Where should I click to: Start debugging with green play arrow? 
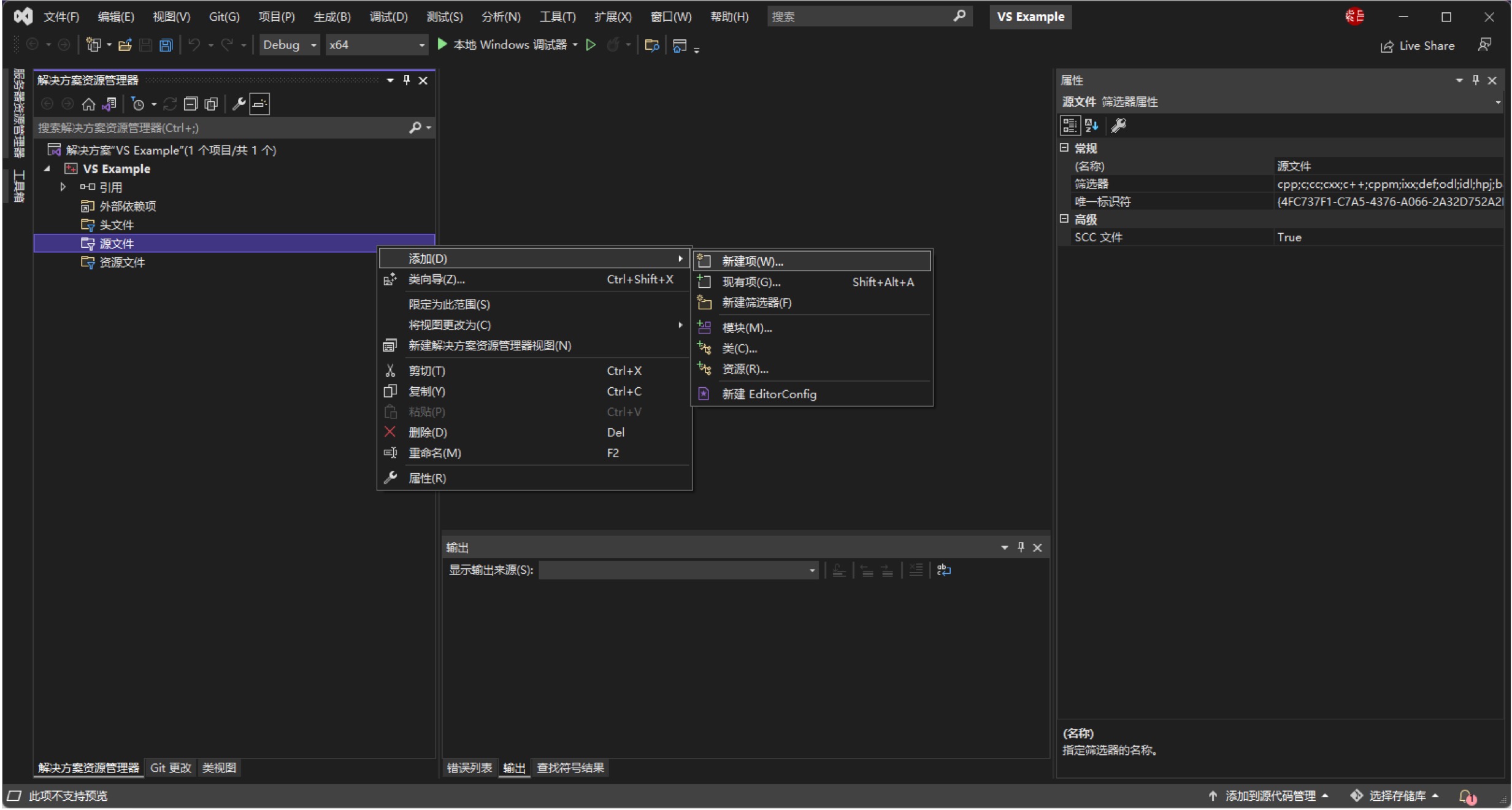coord(442,44)
